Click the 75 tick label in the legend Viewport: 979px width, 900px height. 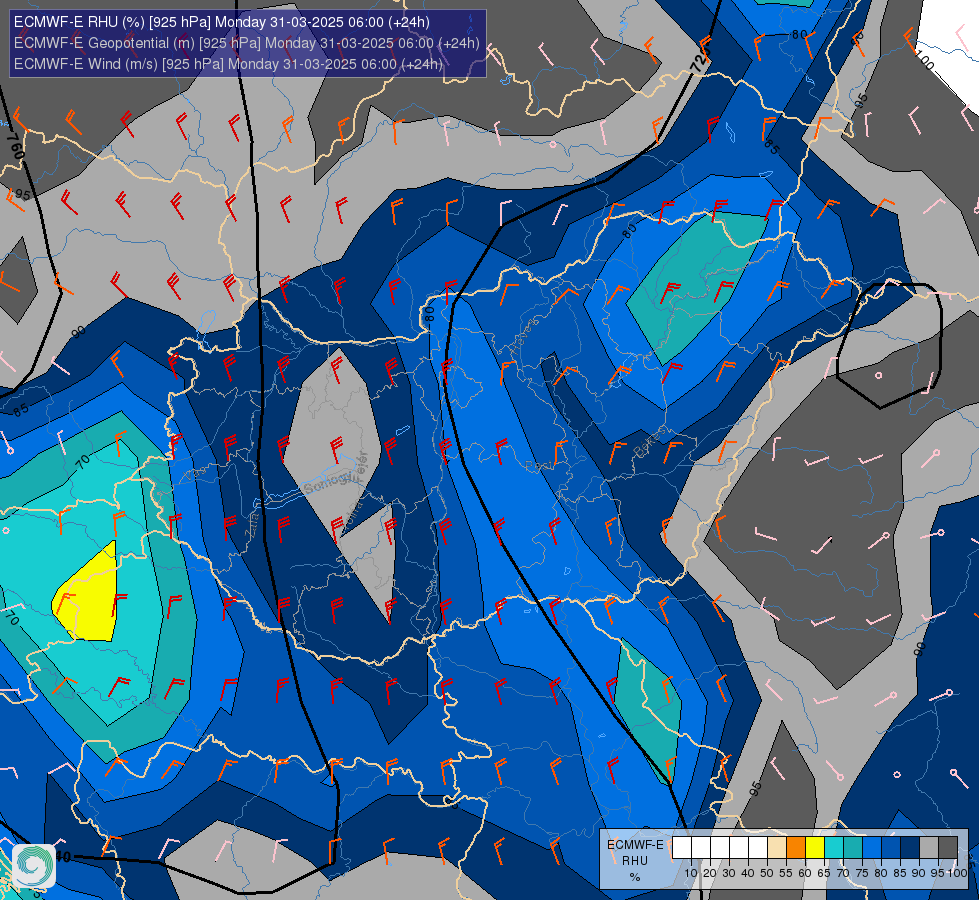coord(862,873)
